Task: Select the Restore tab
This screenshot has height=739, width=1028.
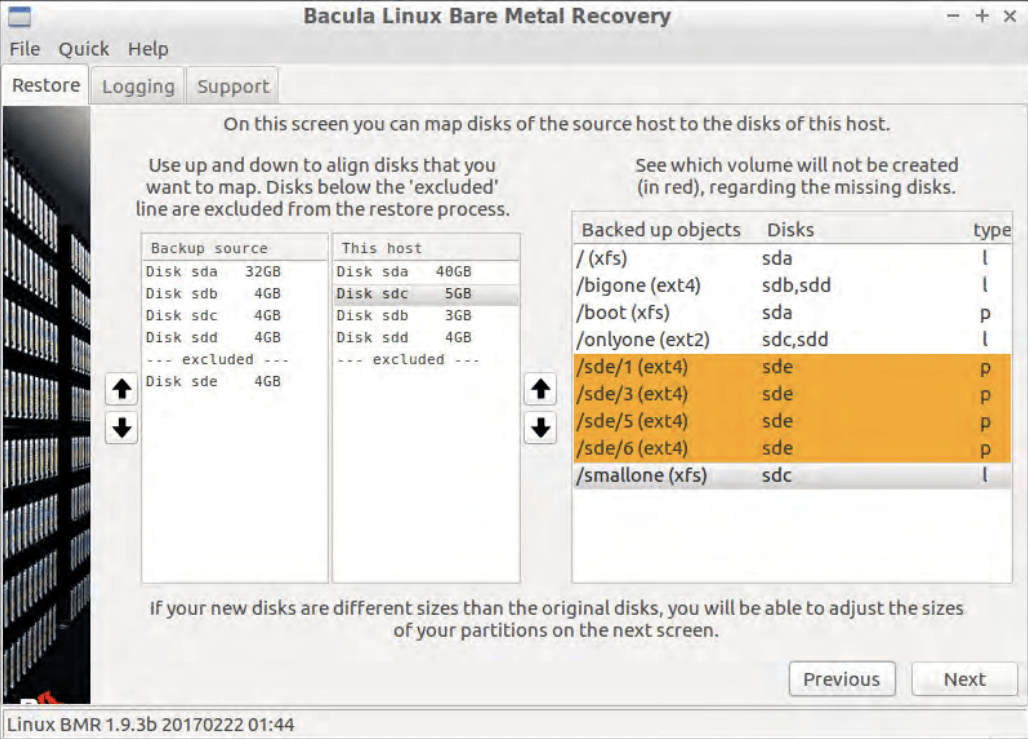Action: click(44, 85)
